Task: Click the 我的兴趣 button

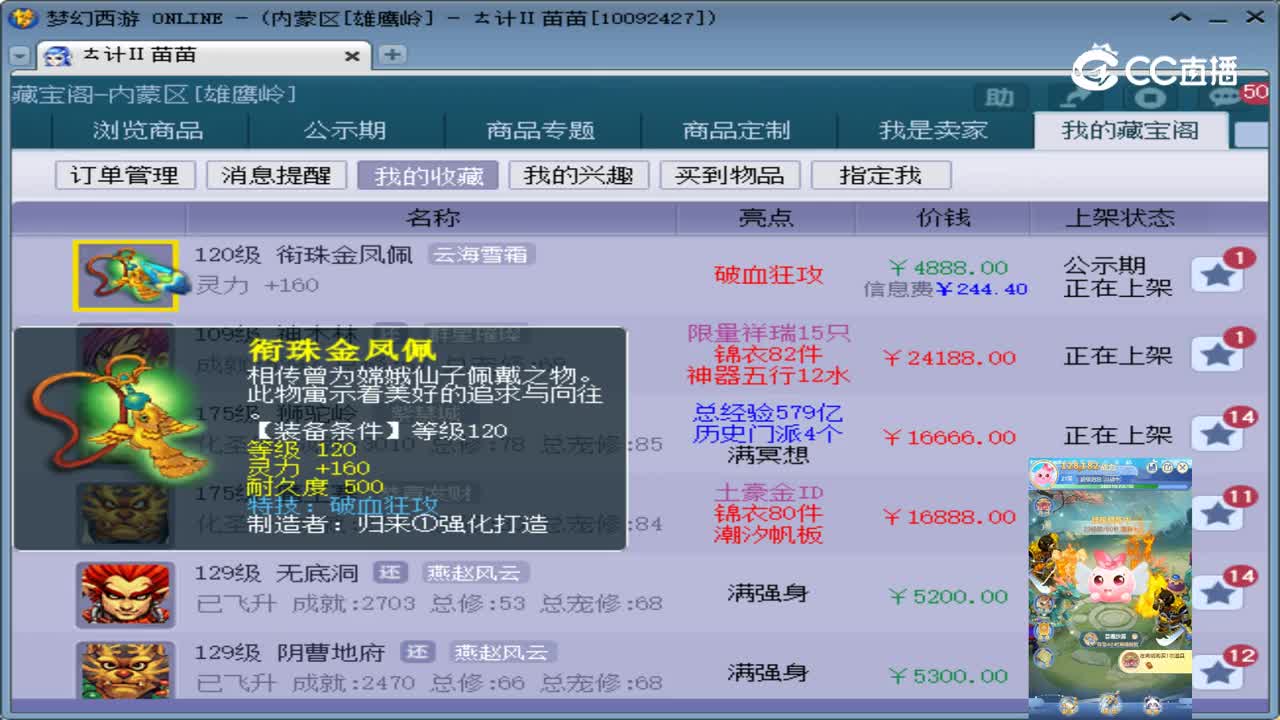Action: [x=578, y=175]
